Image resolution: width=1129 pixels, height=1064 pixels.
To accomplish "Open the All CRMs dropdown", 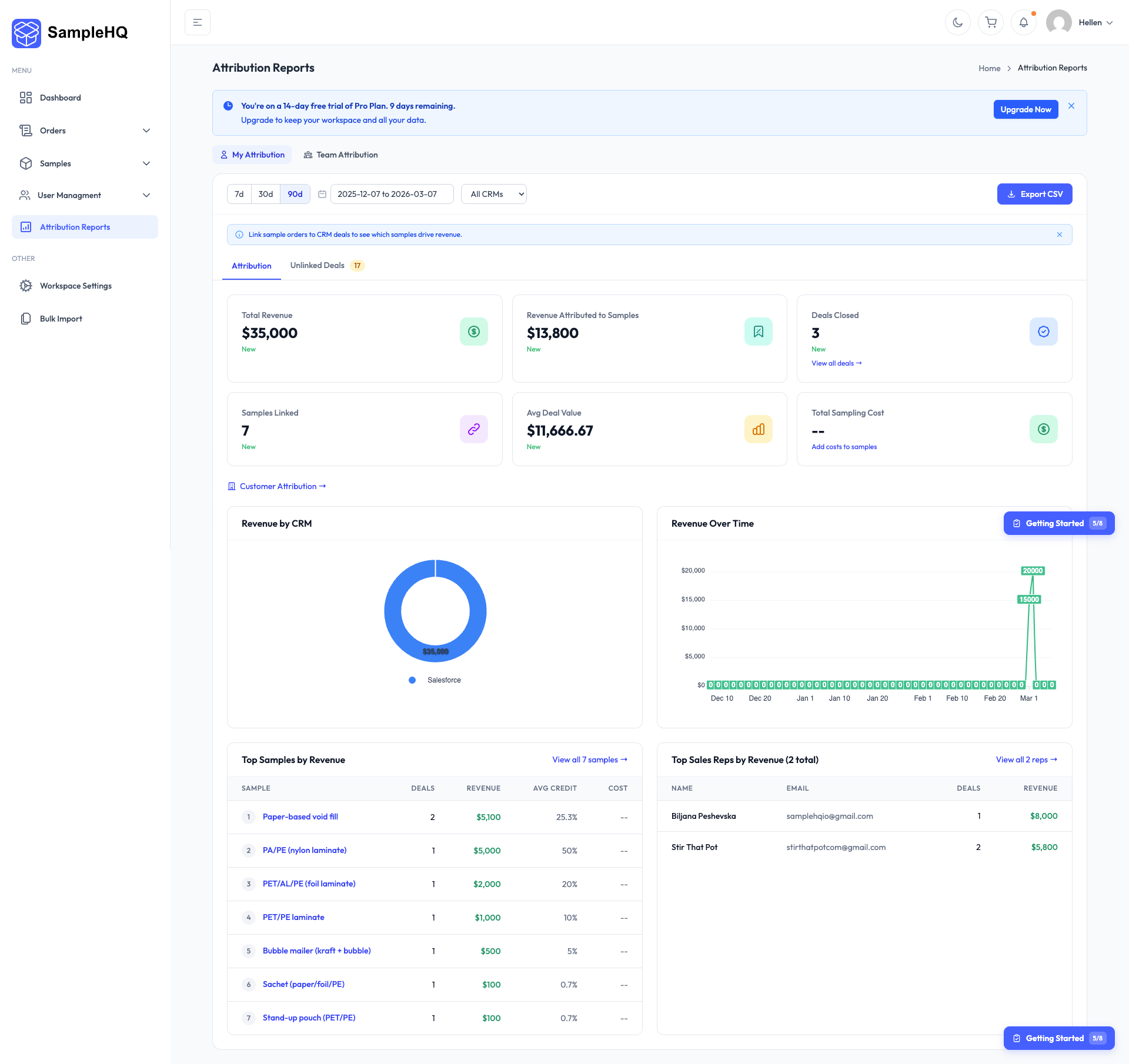I will pos(493,194).
